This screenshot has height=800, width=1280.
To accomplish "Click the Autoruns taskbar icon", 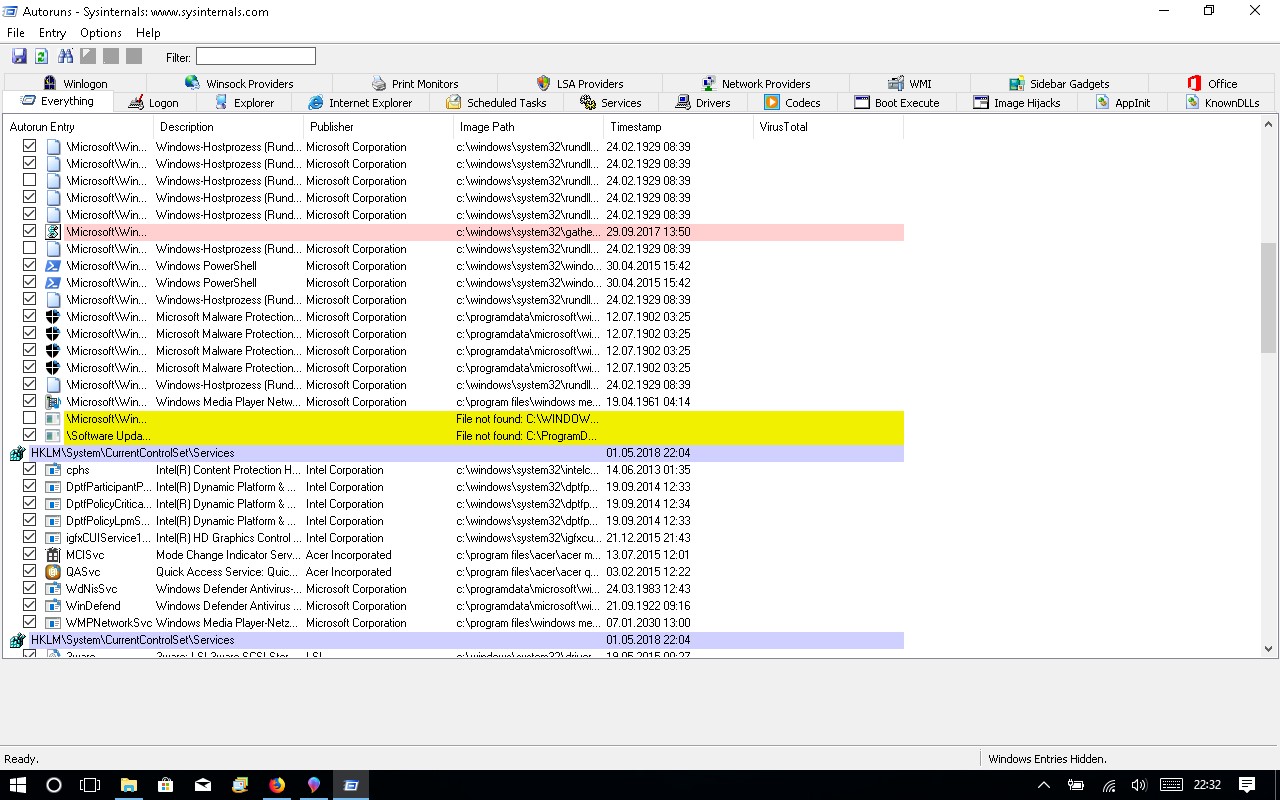I will point(351,785).
